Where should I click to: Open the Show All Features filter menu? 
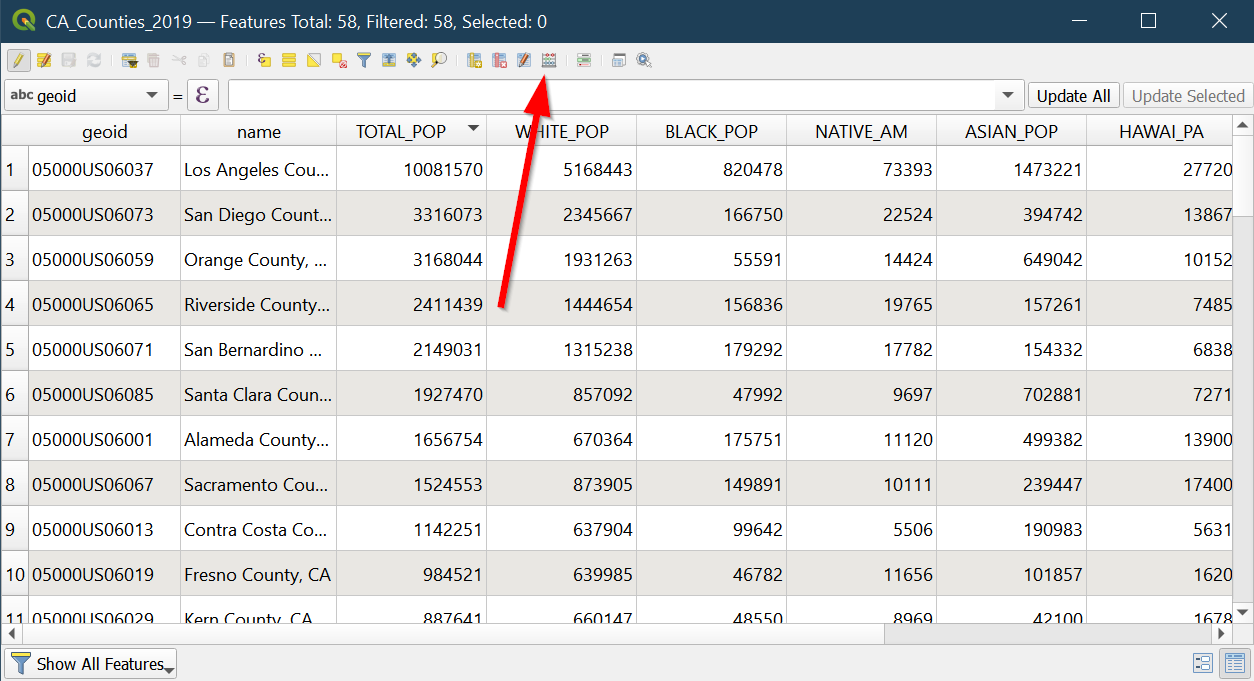click(x=91, y=664)
